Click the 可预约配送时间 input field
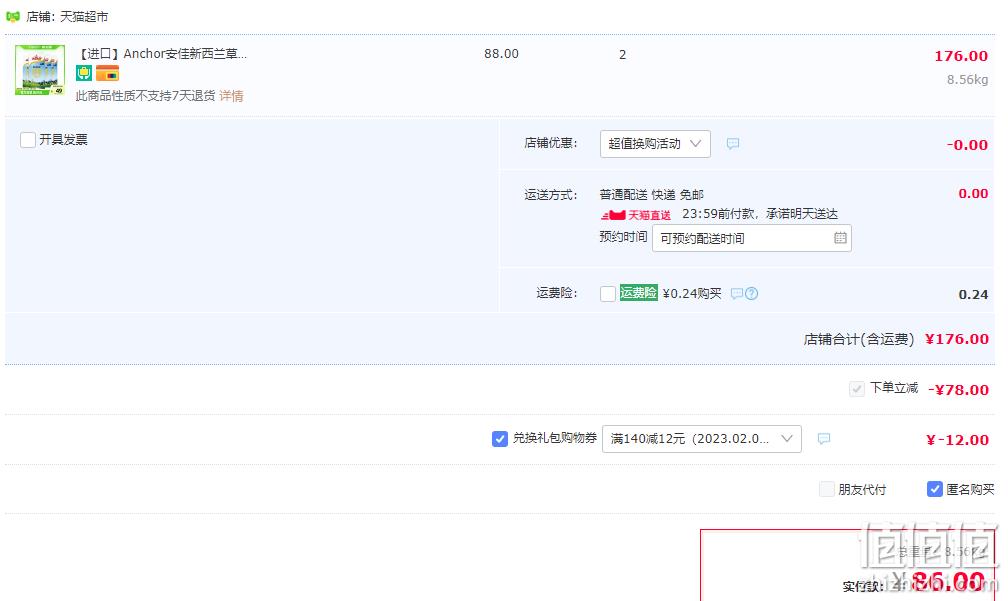This screenshot has height=601, width=1008. point(752,238)
